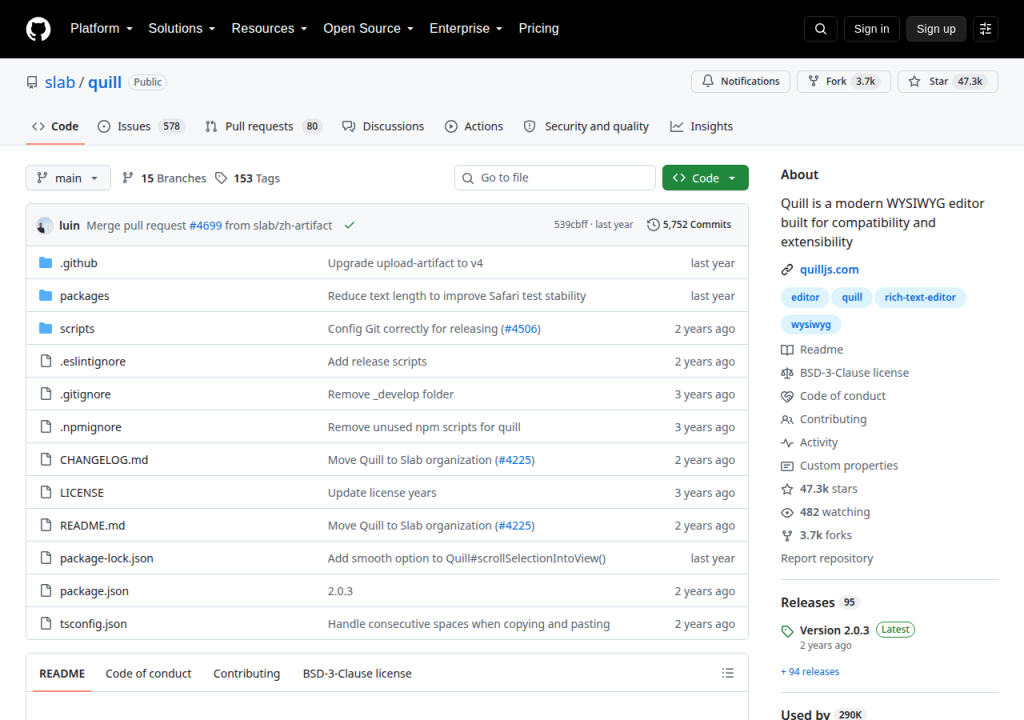This screenshot has width=1024, height=720.
Task: Open the 15 Branches link
Action: (165, 178)
